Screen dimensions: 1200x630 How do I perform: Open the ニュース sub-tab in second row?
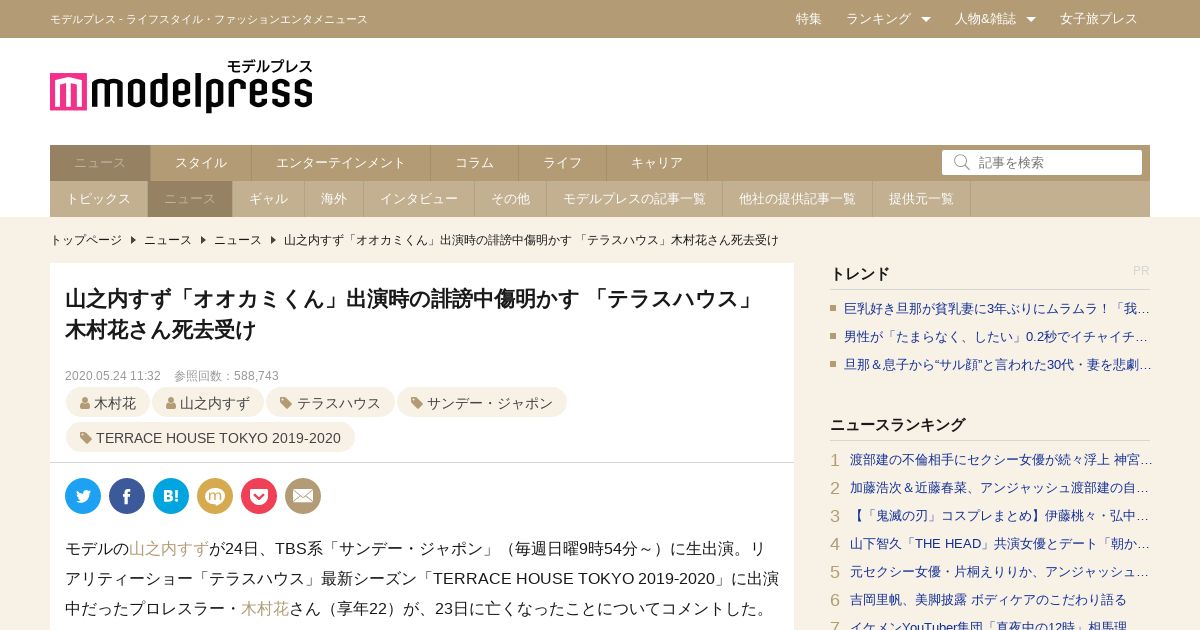point(190,199)
